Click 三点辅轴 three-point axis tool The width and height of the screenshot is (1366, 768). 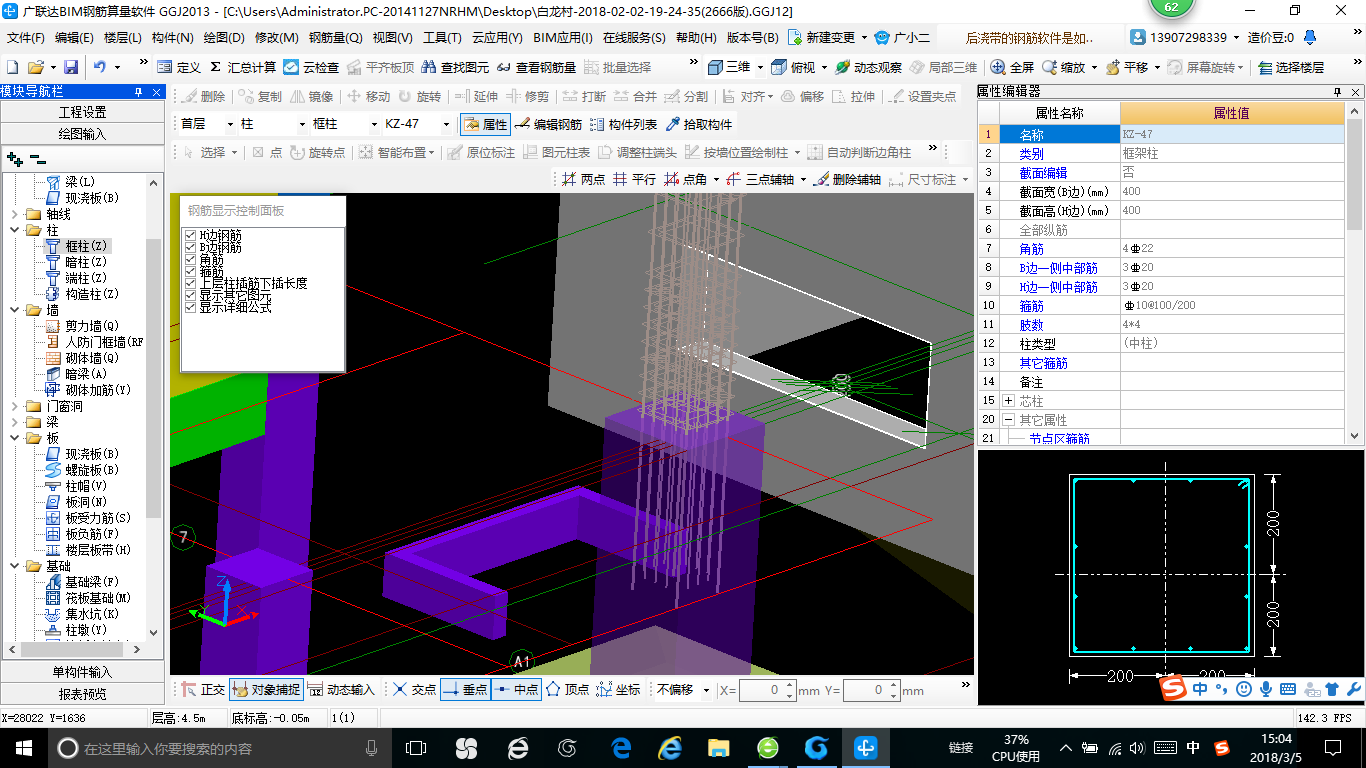761,180
